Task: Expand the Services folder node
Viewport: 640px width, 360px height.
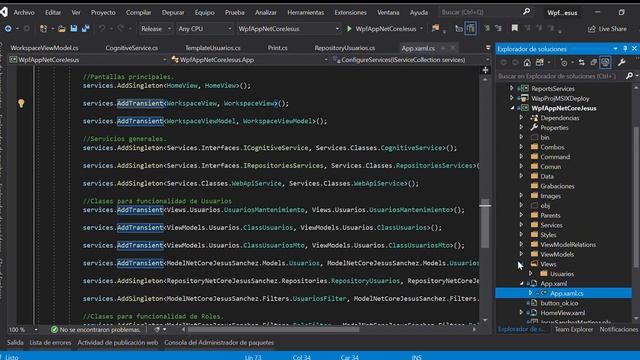Action: [x=521, y=224]
